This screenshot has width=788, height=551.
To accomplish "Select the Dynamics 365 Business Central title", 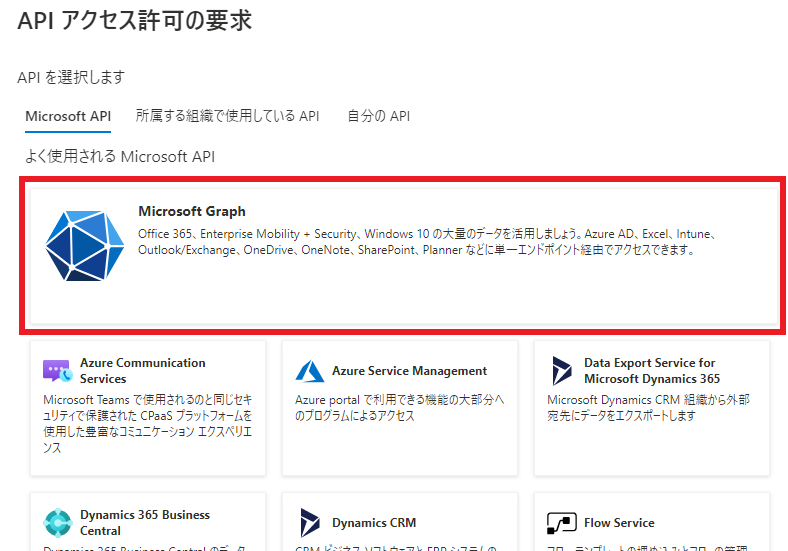I will pos(145,523).
